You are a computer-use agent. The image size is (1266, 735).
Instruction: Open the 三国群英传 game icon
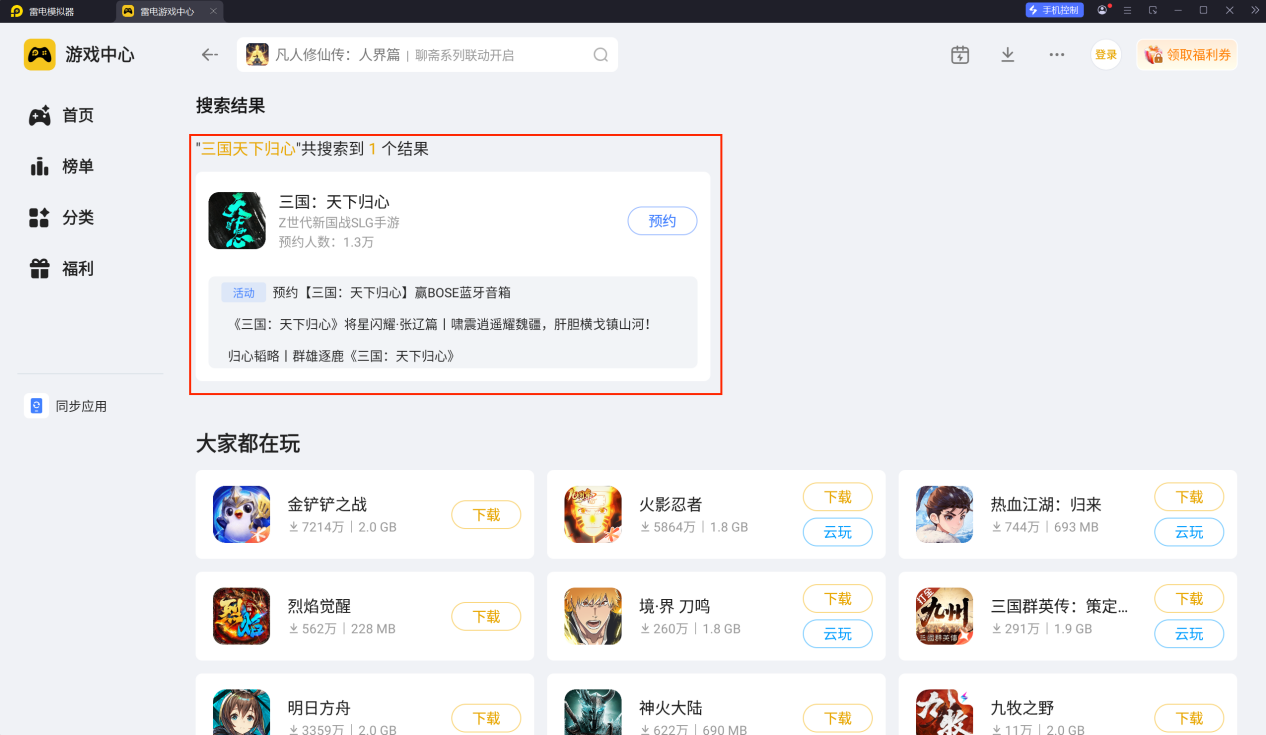click(944, 616)
